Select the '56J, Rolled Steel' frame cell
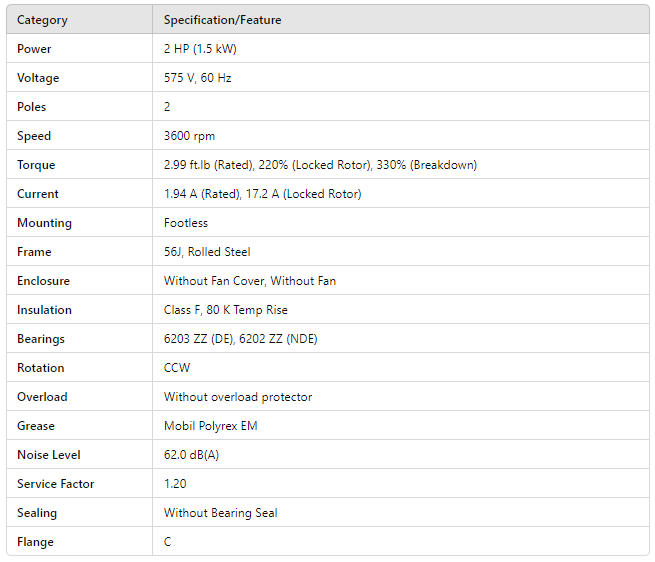Image resolution: width=655 pixels, height=562 pixels. tap(207, 252)
